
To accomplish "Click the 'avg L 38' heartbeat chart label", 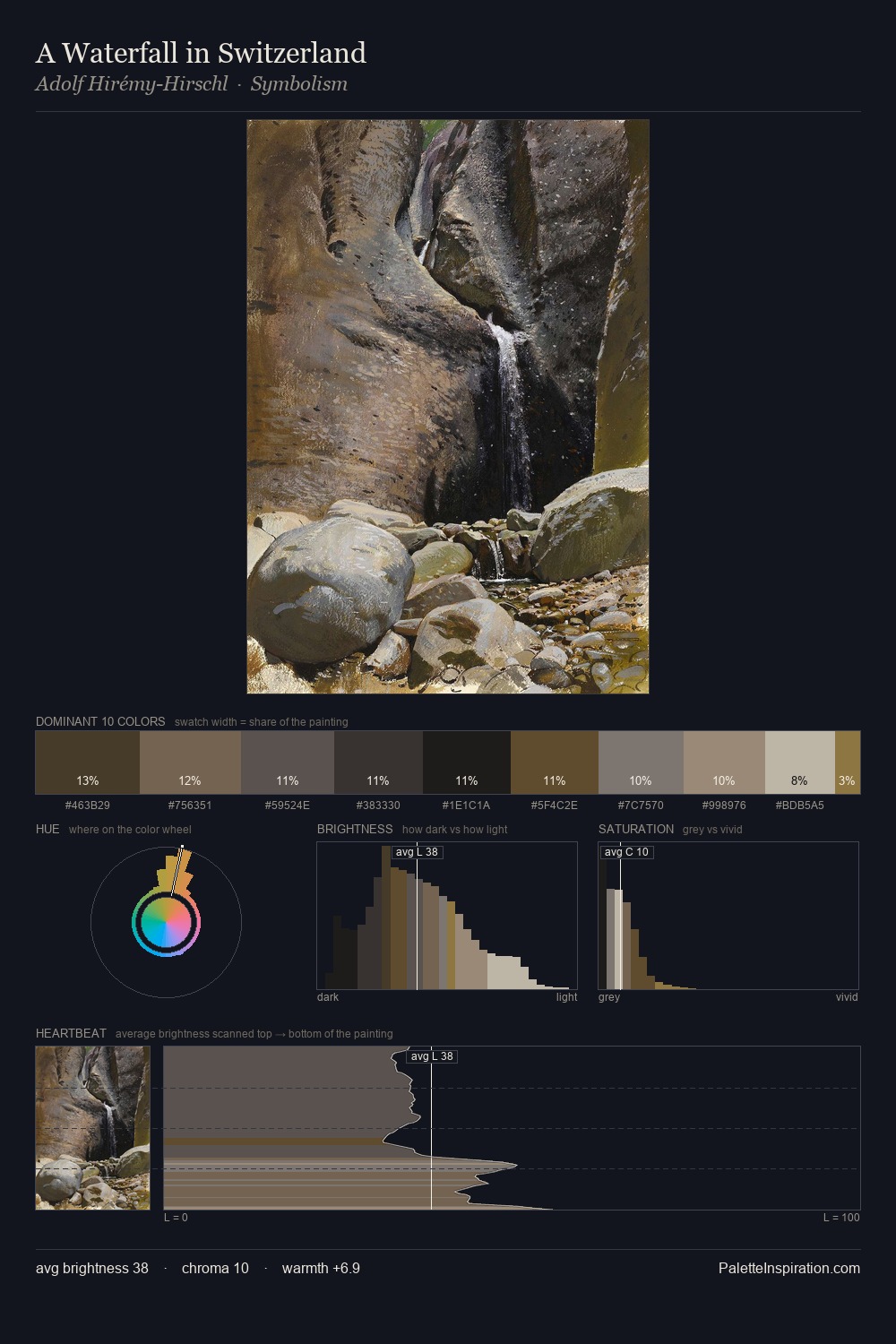I will [x=432, y=1056].
